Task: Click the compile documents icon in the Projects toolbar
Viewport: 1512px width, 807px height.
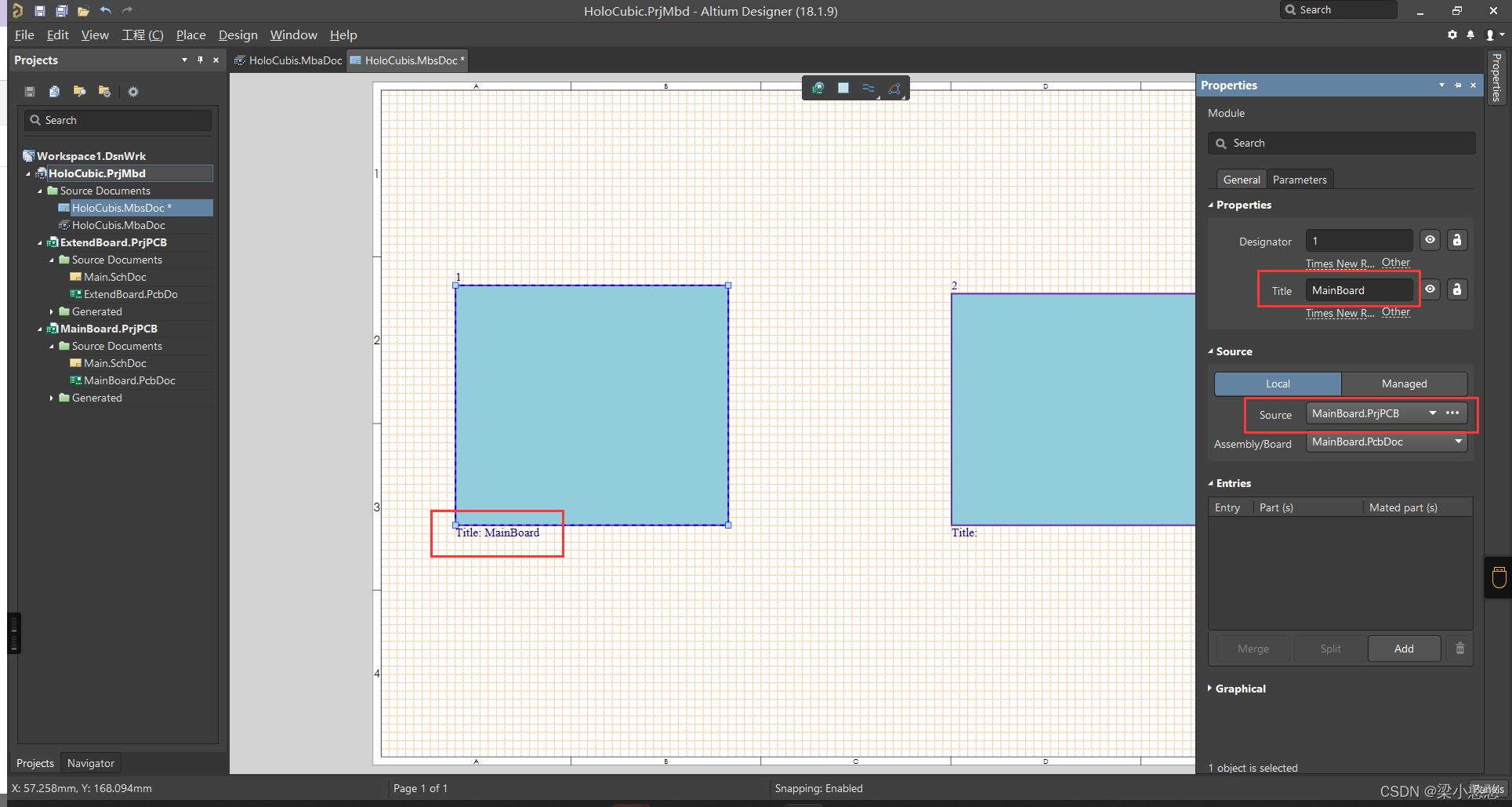Action: [x=54, y=92]
